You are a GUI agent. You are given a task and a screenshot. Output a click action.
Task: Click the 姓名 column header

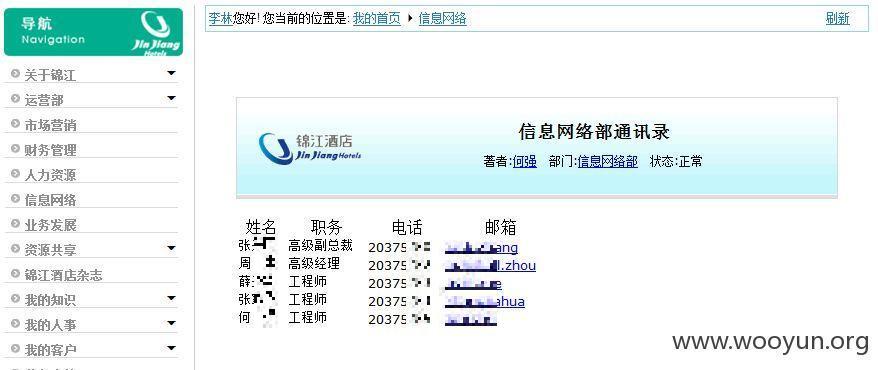click(261, 227)
